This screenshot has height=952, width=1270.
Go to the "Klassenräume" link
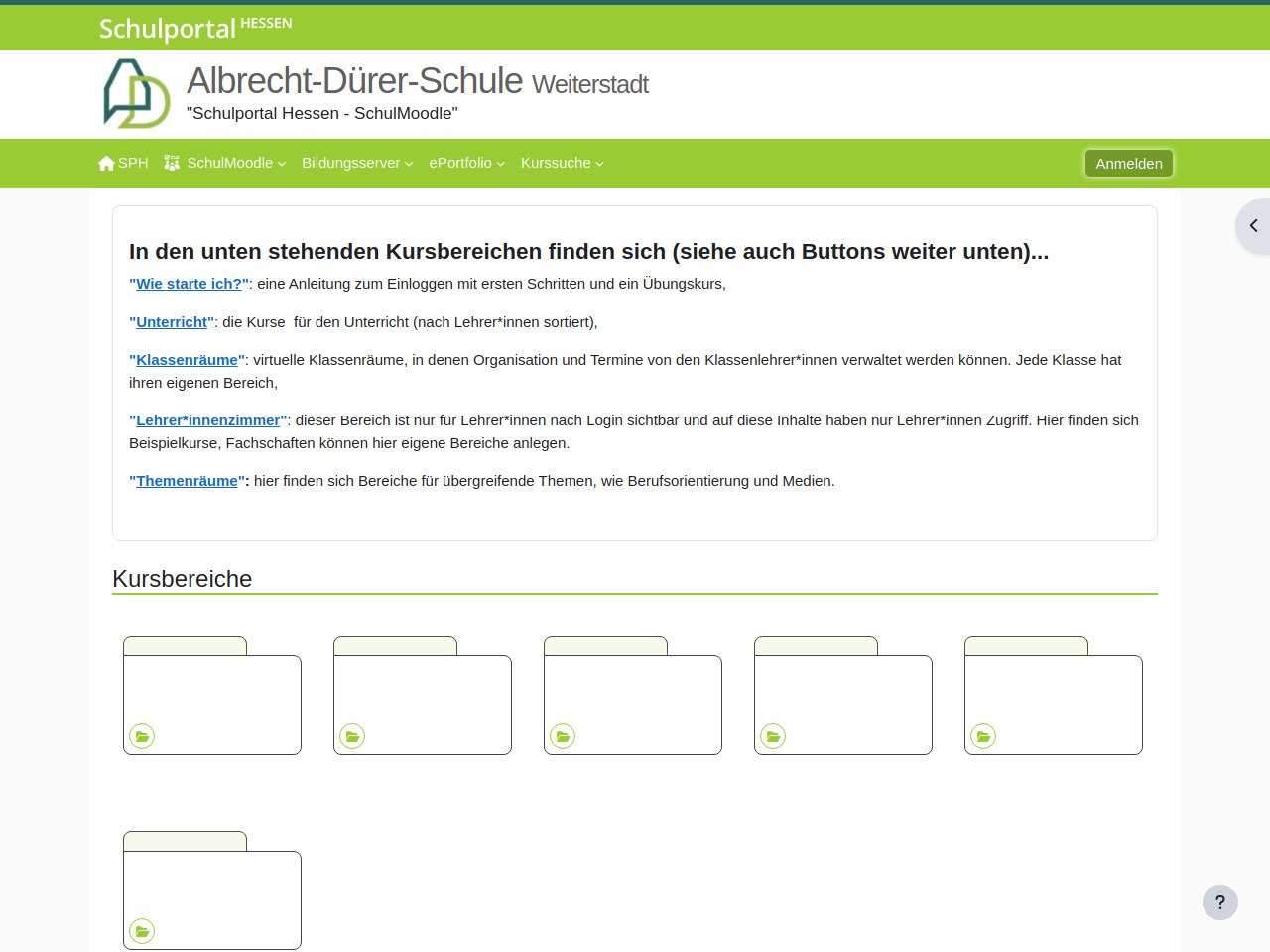187,360
